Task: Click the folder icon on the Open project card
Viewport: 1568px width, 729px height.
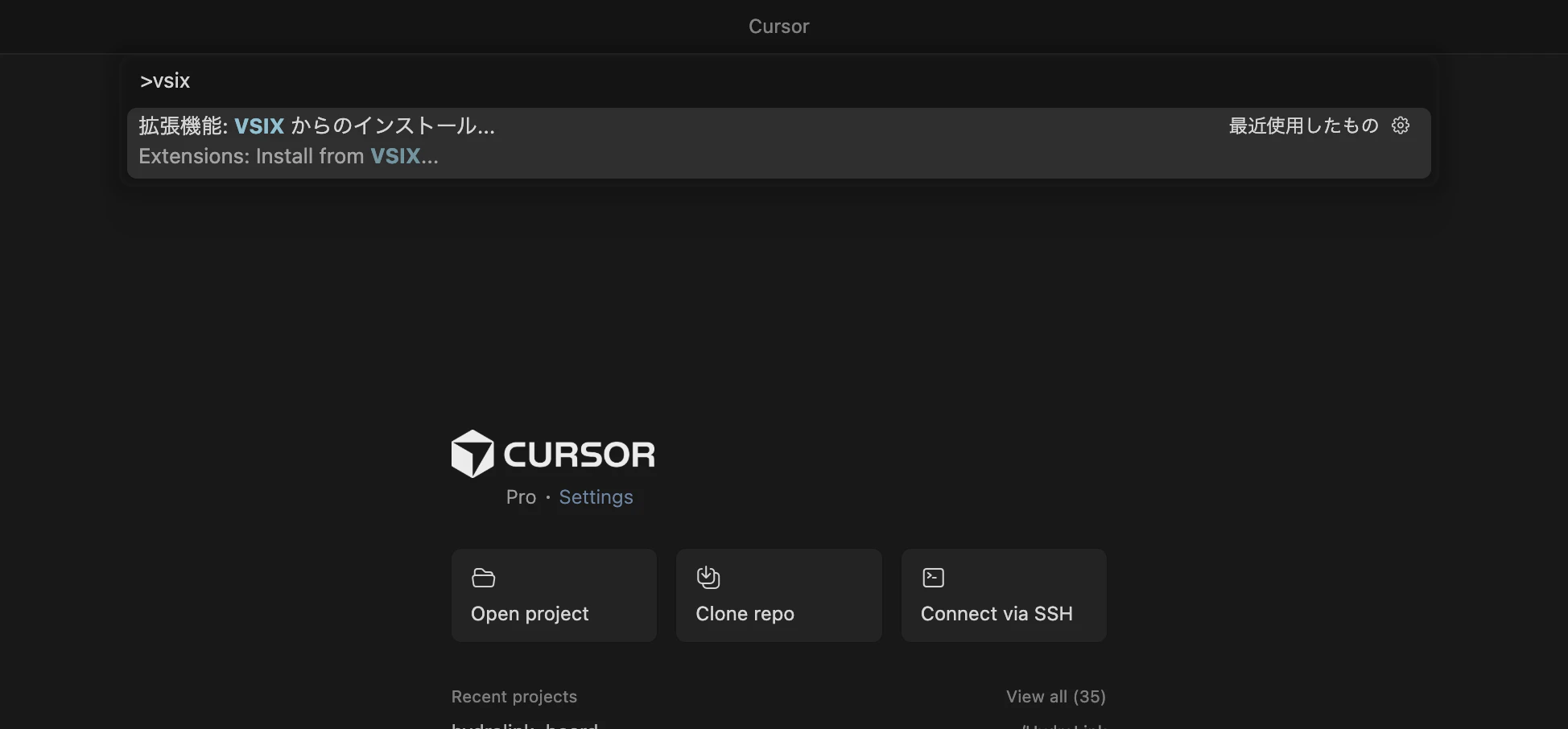Action: 483,578
